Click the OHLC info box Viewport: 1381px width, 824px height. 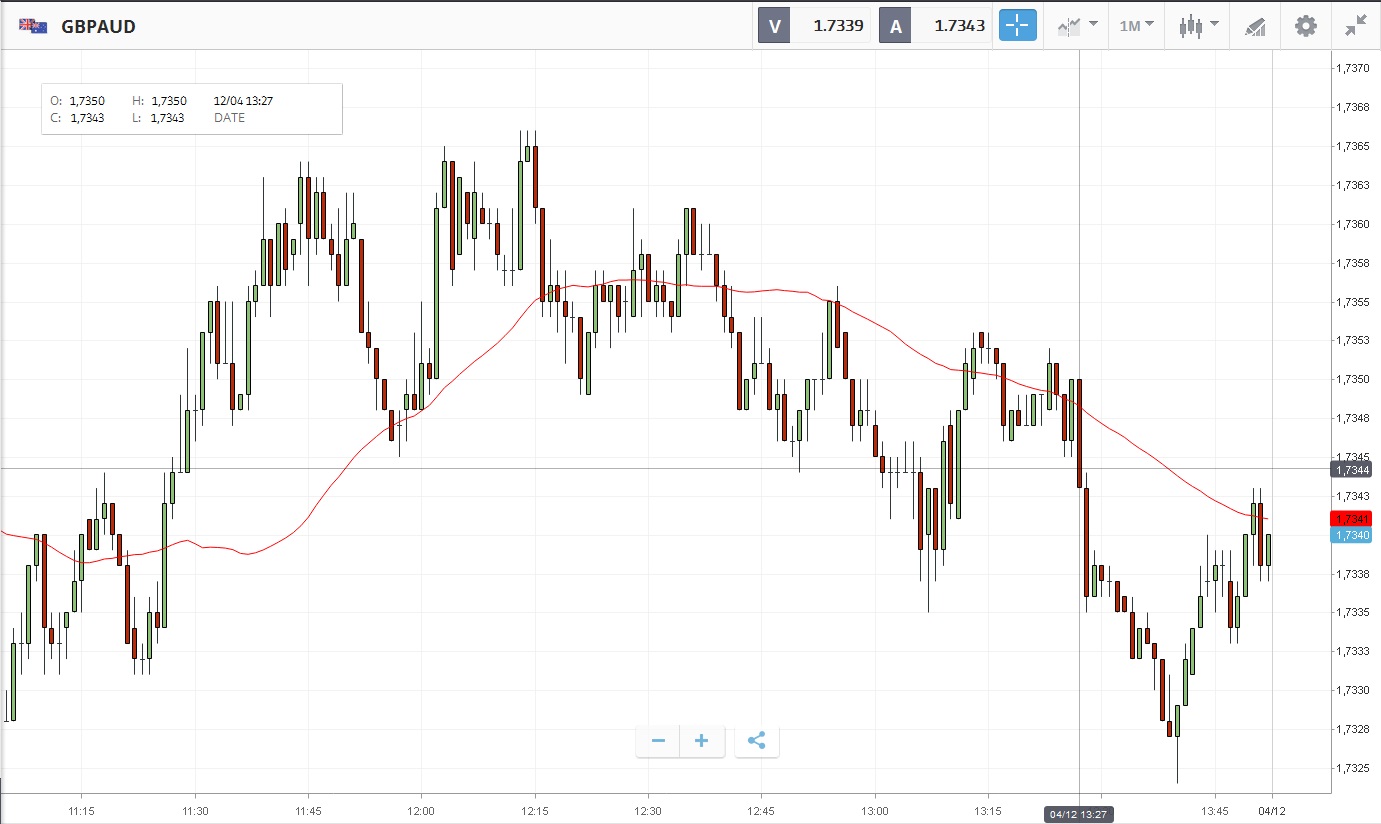192,109
